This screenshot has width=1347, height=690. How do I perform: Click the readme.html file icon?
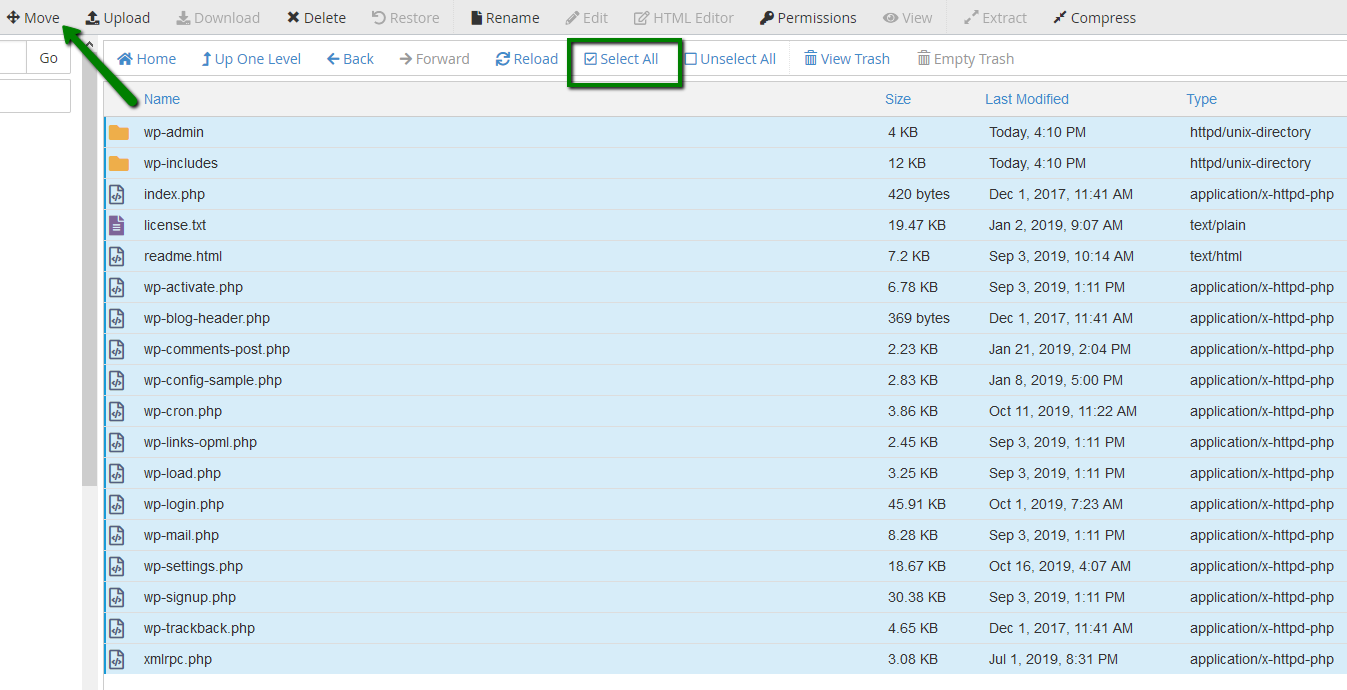[x=117, y=256]
